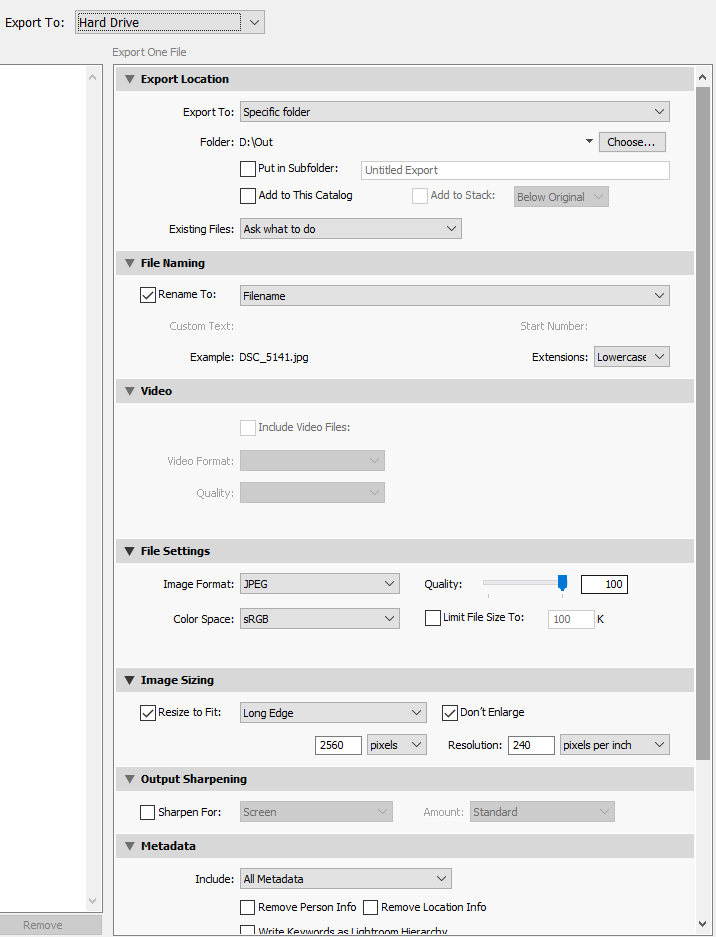
Task: Open the Resize to Fit Long Edge dropdown
Action: tap(333, 713)
